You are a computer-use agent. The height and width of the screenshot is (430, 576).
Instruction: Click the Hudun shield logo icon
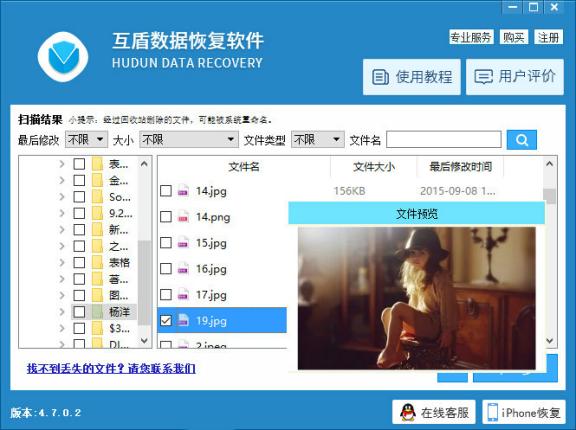pyautogui.click(x=63, y=57)
